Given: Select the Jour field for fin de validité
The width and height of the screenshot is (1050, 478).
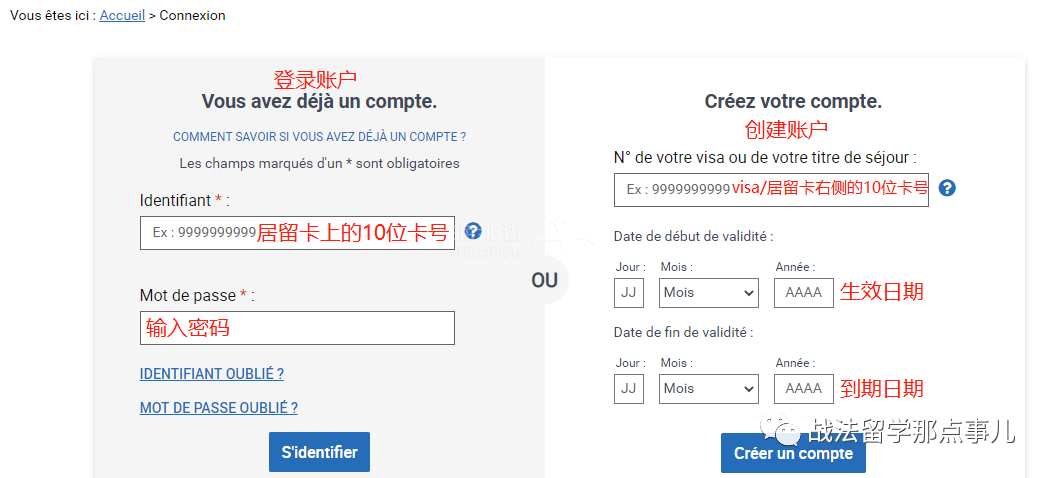Looking at the screenshot, I should (629, 388).
